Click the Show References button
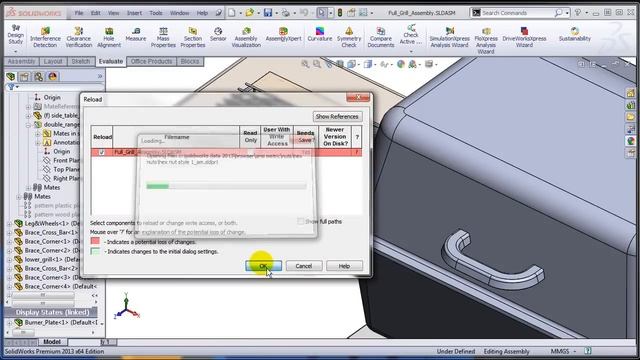This screenshot has width=640, height=360. coord(337,117)
